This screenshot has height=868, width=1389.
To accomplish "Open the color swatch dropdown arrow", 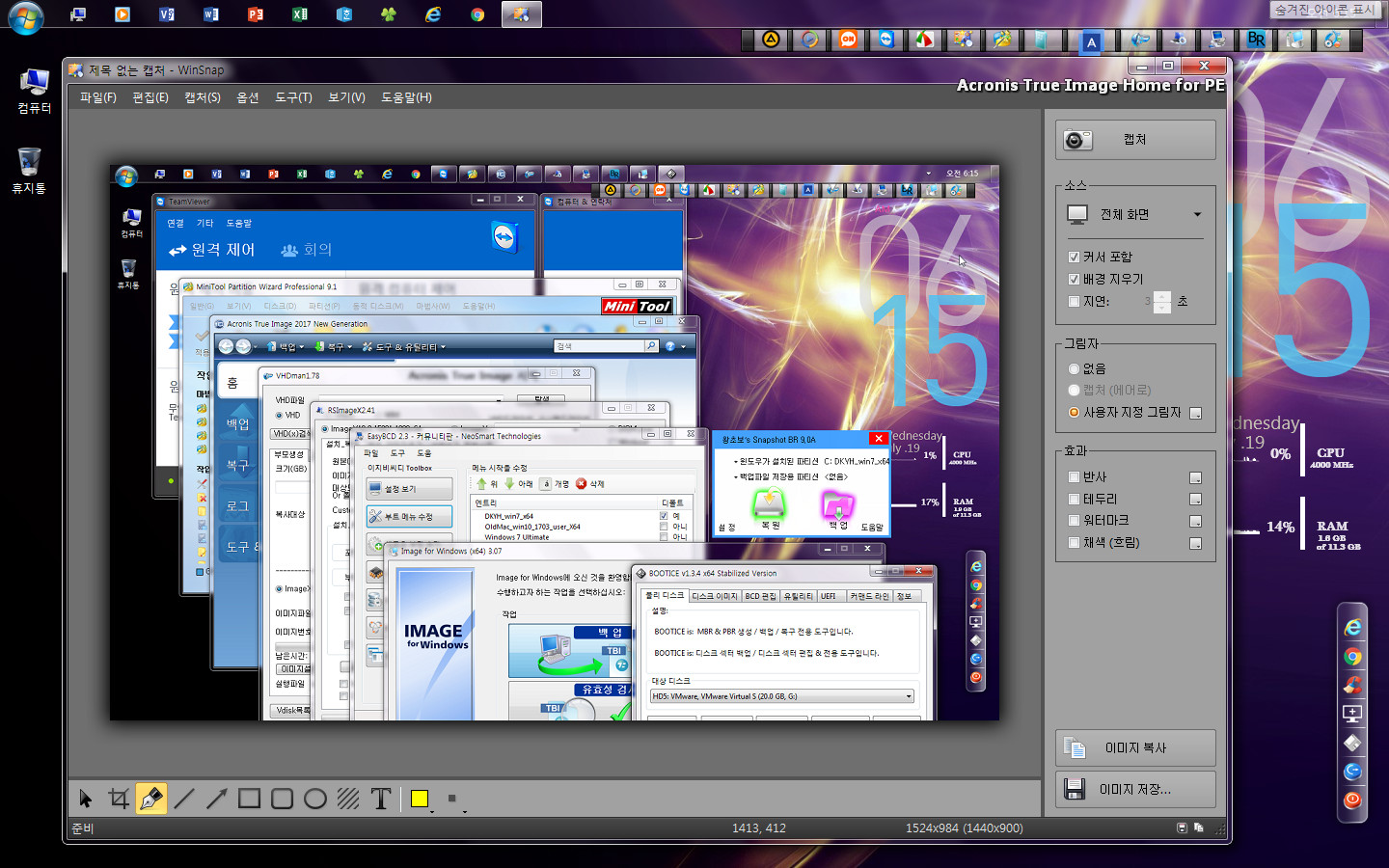I will (432, 810).
